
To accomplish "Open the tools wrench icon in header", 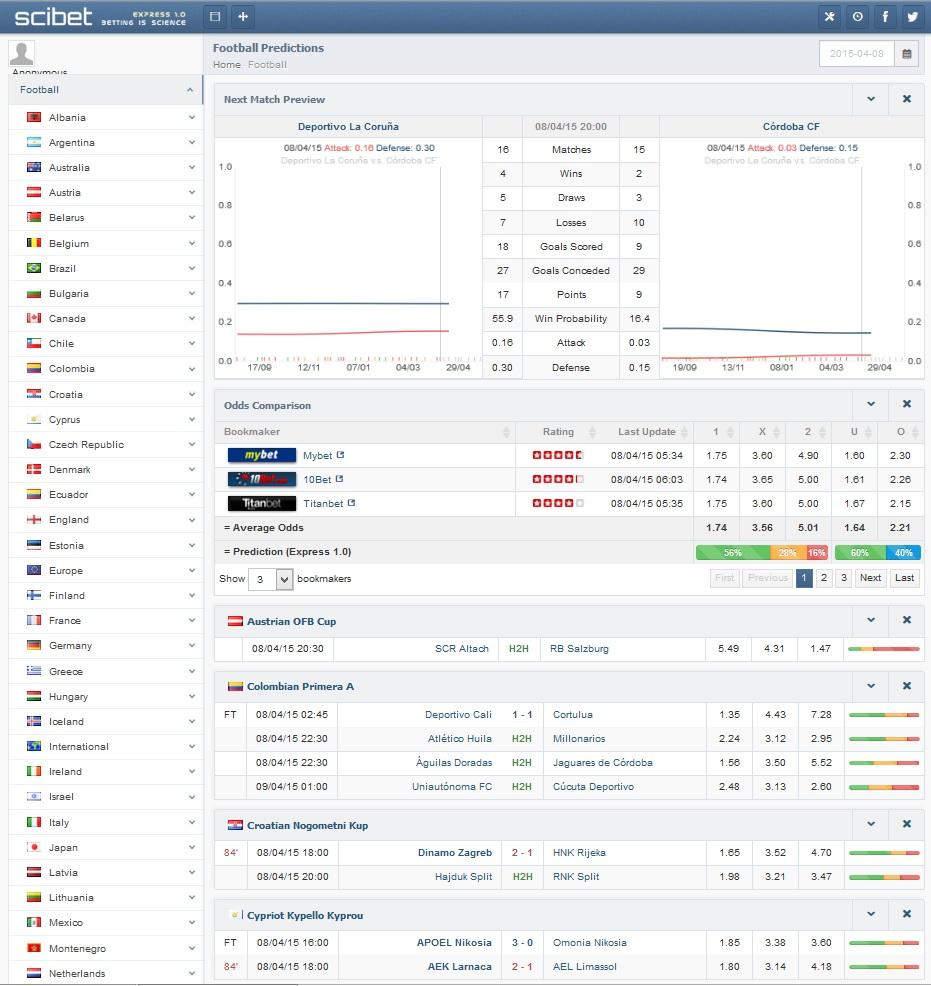I will point(830,16).
